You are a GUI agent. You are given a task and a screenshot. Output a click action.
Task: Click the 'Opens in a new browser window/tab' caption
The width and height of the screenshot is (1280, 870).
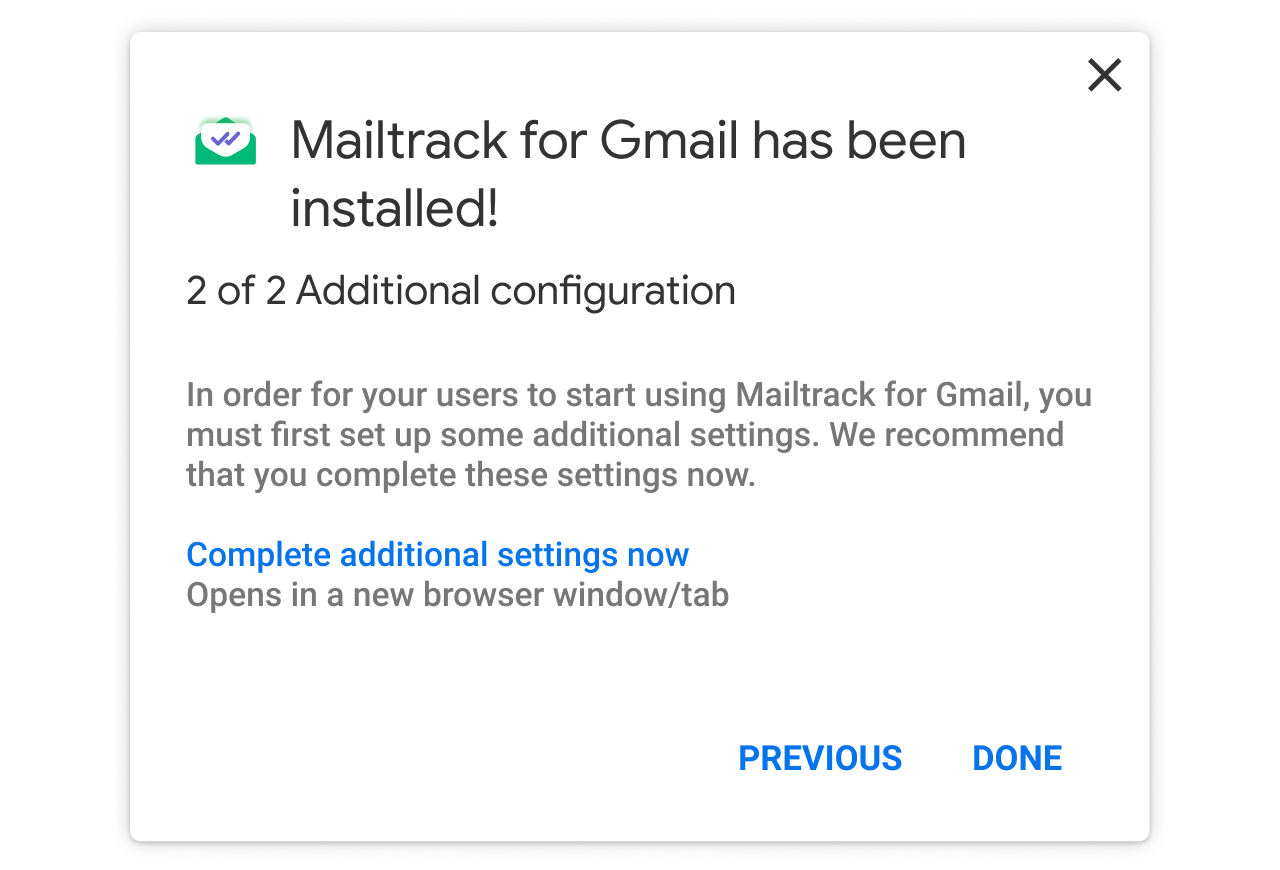click(457, 595)
